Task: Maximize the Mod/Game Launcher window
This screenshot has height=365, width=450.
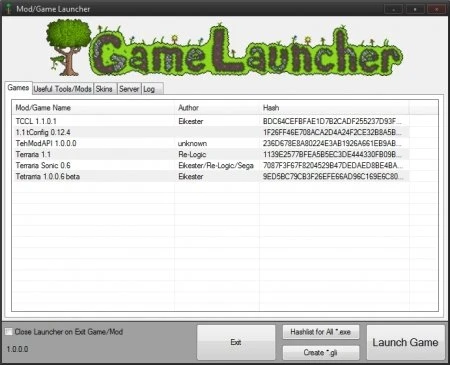Action: (415, 9)
